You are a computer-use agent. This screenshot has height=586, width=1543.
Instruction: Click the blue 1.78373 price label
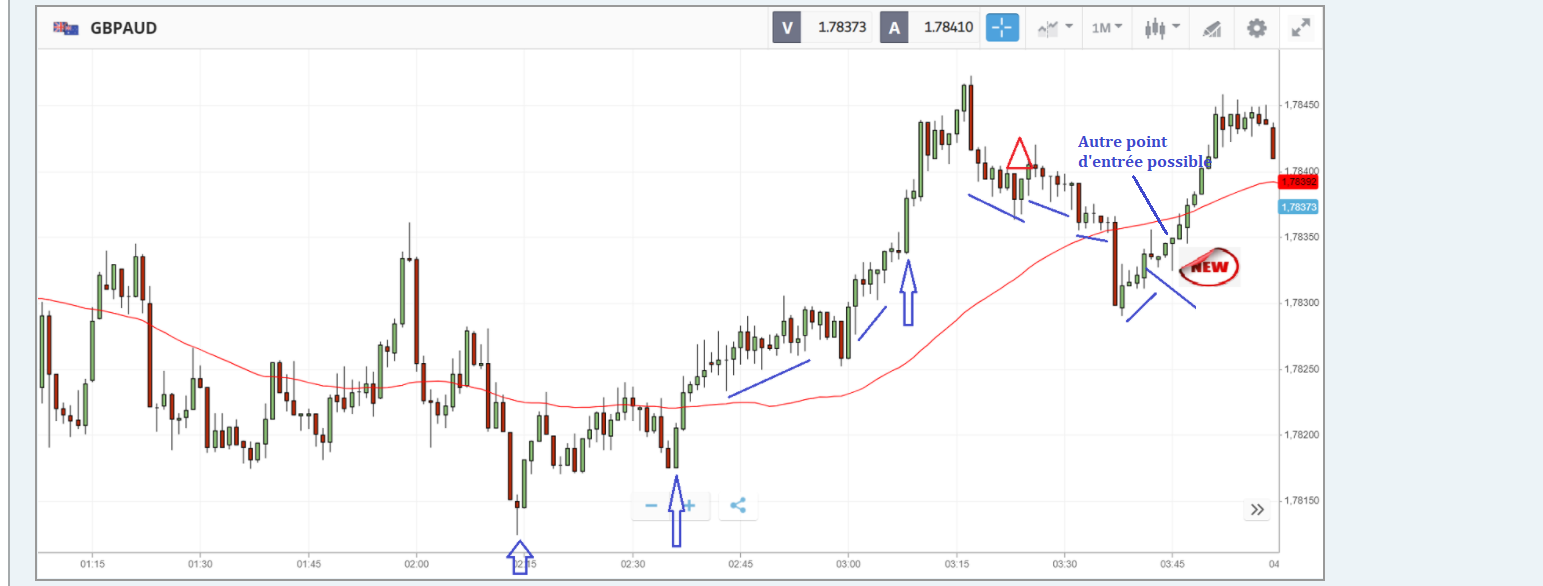tap(1298, 207)
